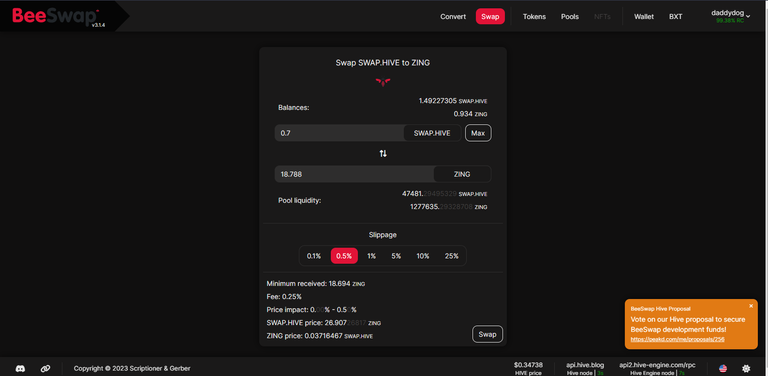This screenshot has width=768, height=376.
Task: Click the api.hive.blog Hive node entry
Action: click(585, 368)
